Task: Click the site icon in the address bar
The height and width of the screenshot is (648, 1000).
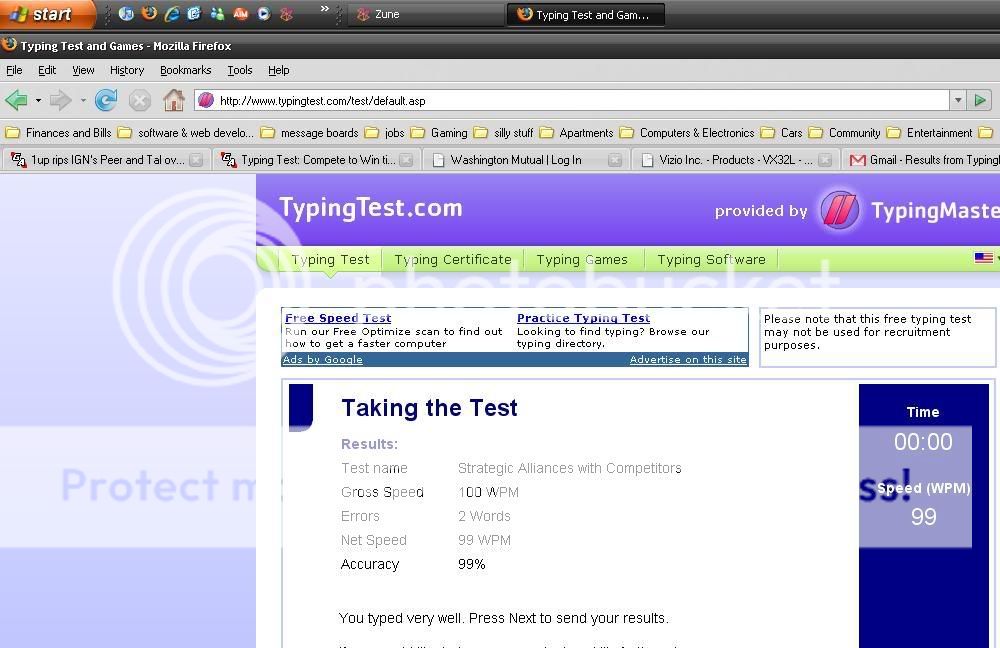Action: coord(206,100)
